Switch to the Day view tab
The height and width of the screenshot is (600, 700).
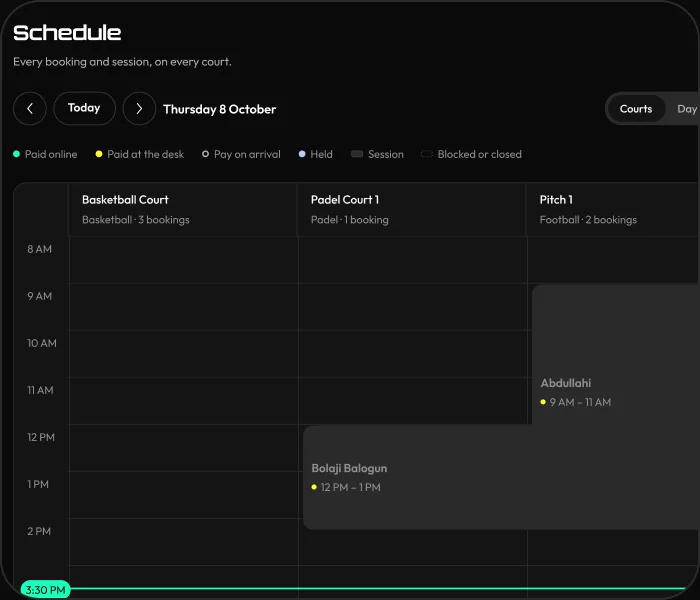(687, 109)
